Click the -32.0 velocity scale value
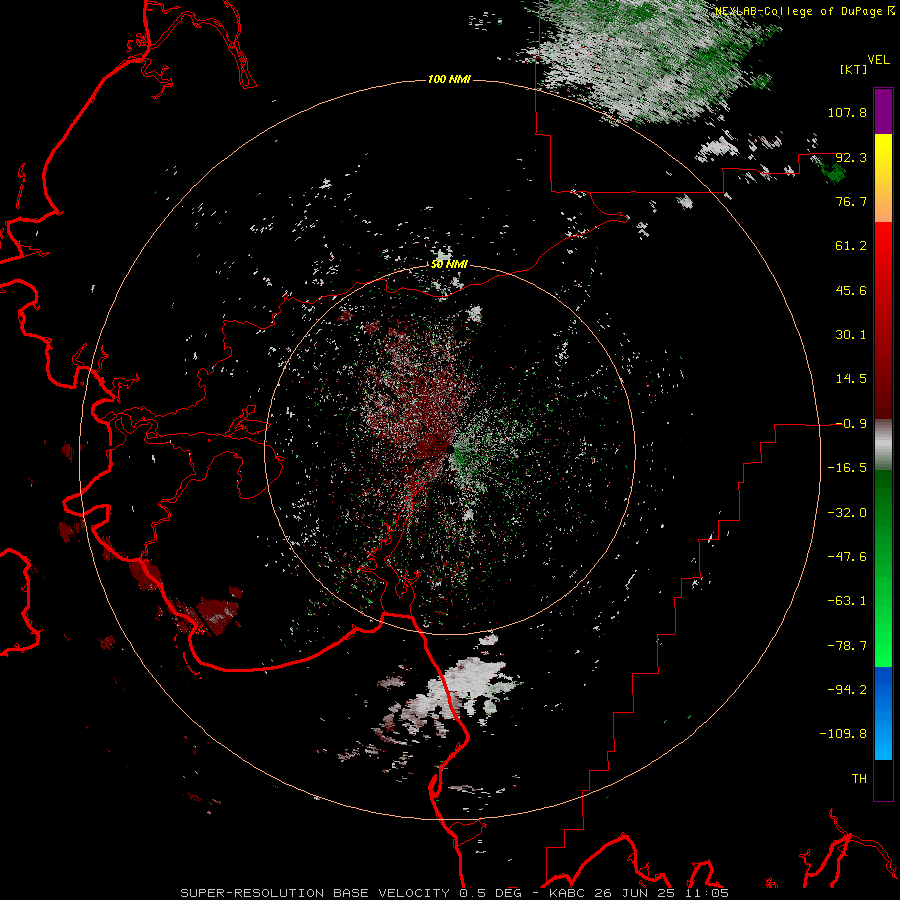Viewport: 900px width, 900px height. point(847,513)
